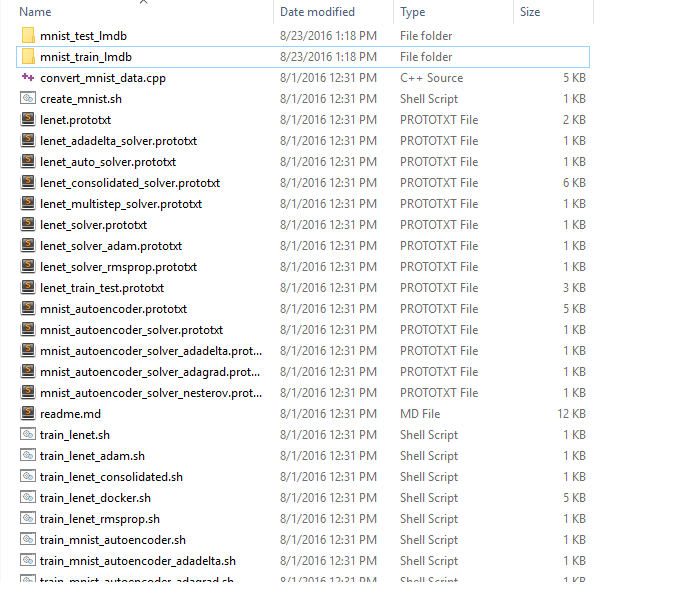Click the mnist_autoencoder.prototxt file icon
The width and height of the screenshot is (682, 593).
(x=28, y=308)
